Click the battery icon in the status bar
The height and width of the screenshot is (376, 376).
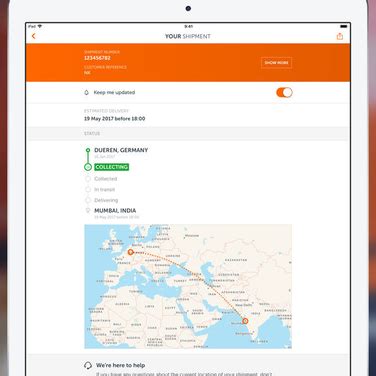[x=344, y=26]
